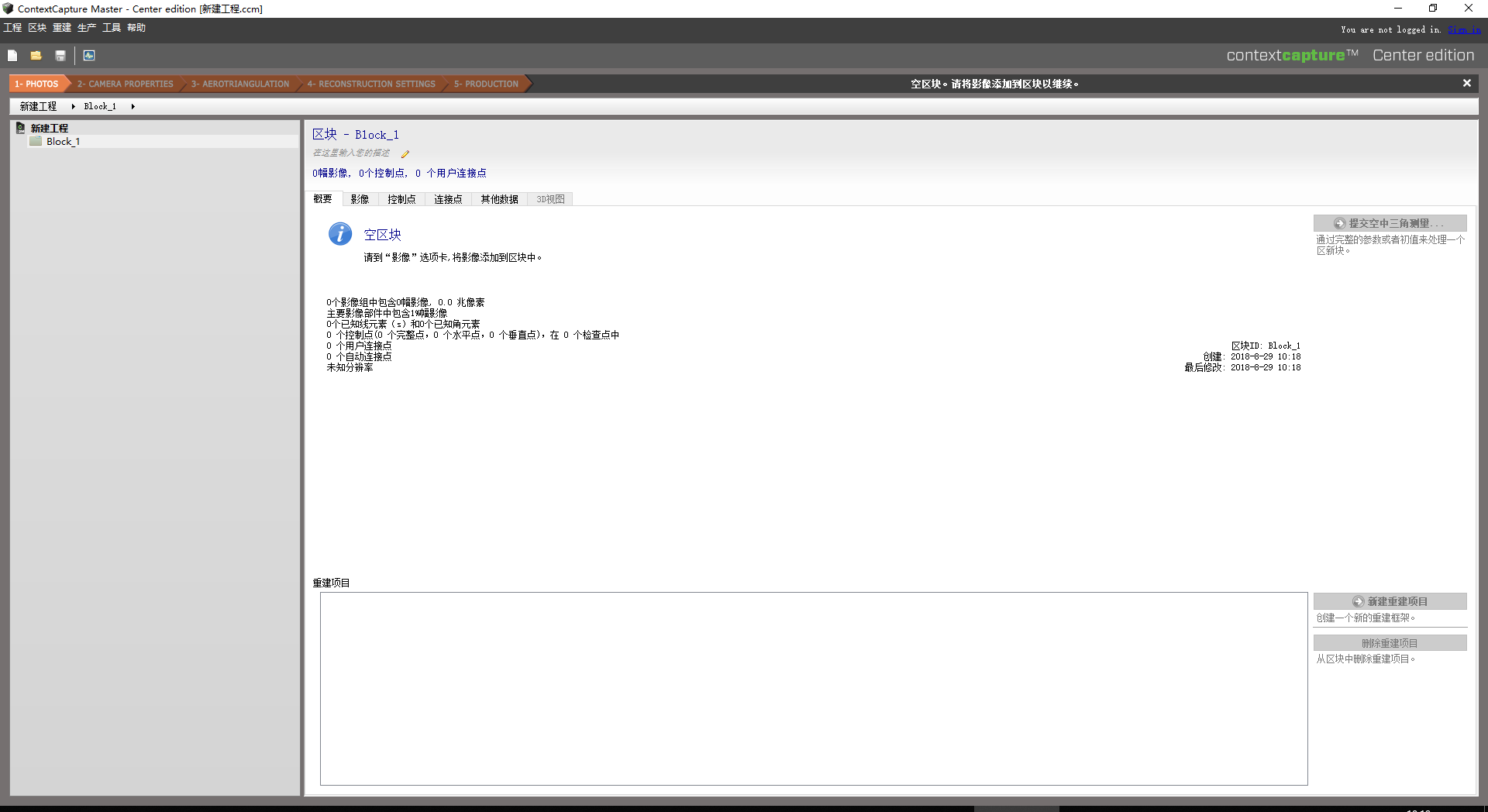1488x812 pixels.
Task: Expand the arrow after 新建工程 in the breadcrumb
Action: pos(73,106)
